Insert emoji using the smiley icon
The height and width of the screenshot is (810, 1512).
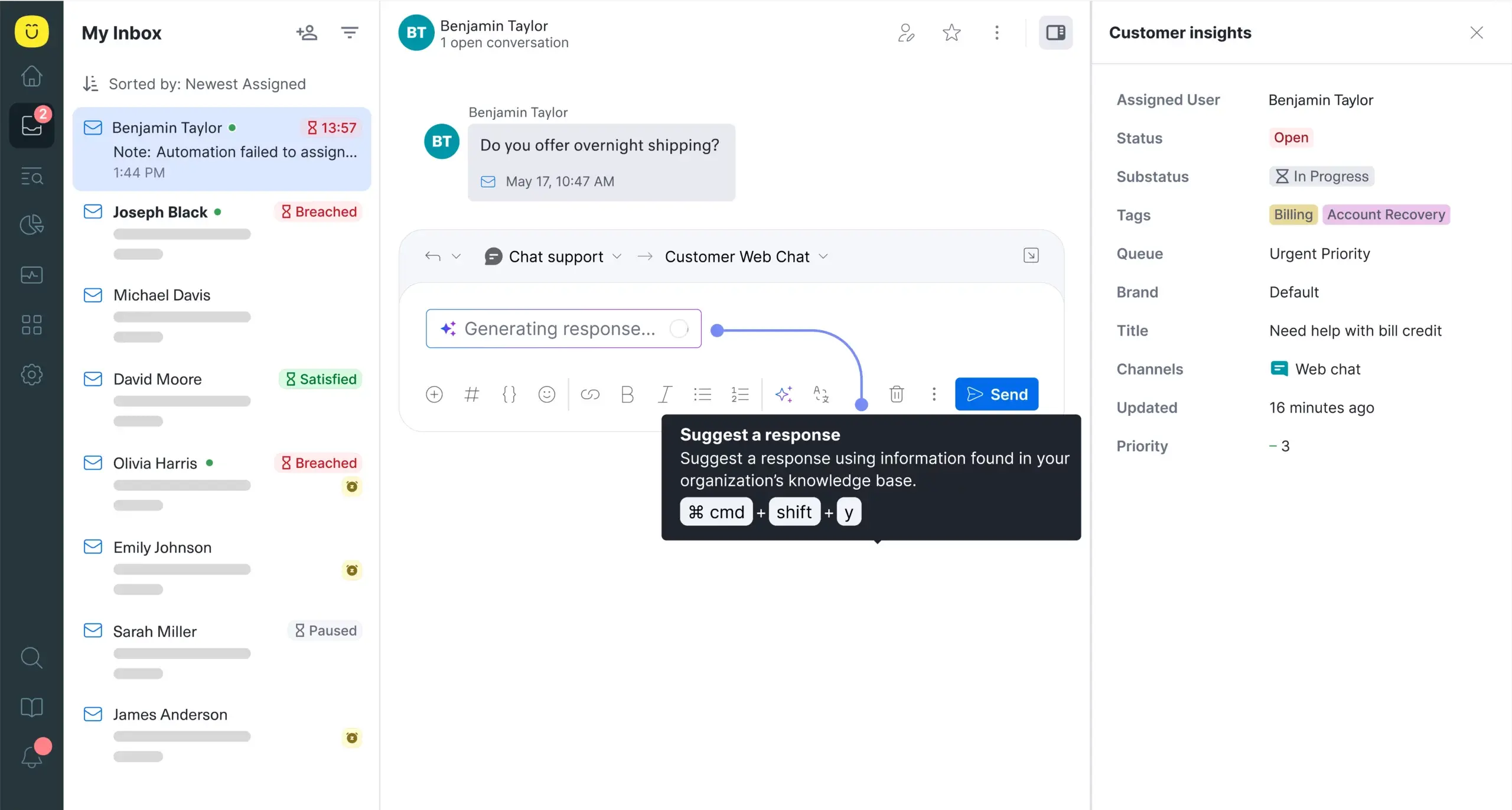click(547, 394)
